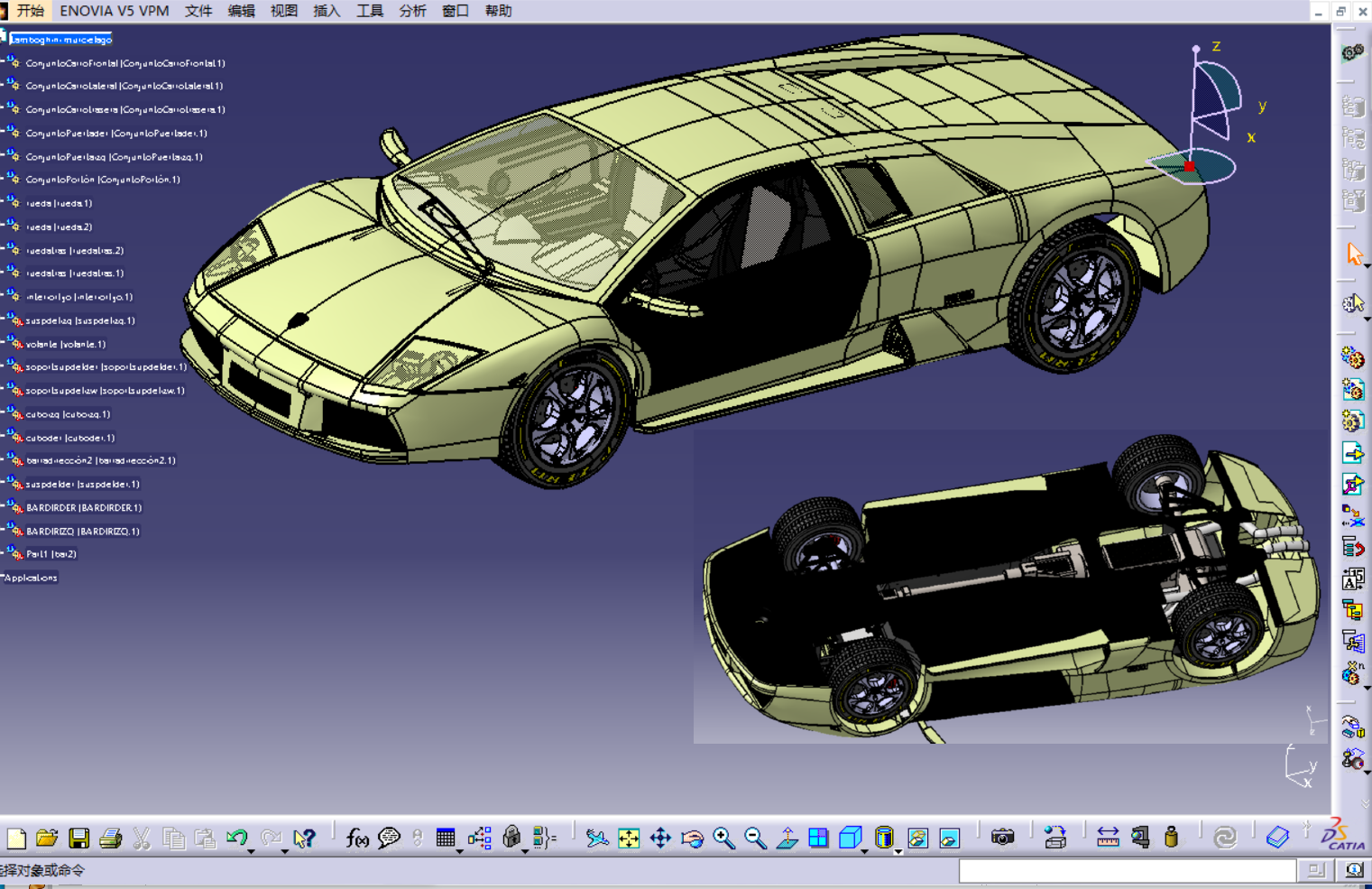This screenshot has width=1372, height=889.
Task: Open the ENOVIA V5 VPM menu
Action: [115, 11]
